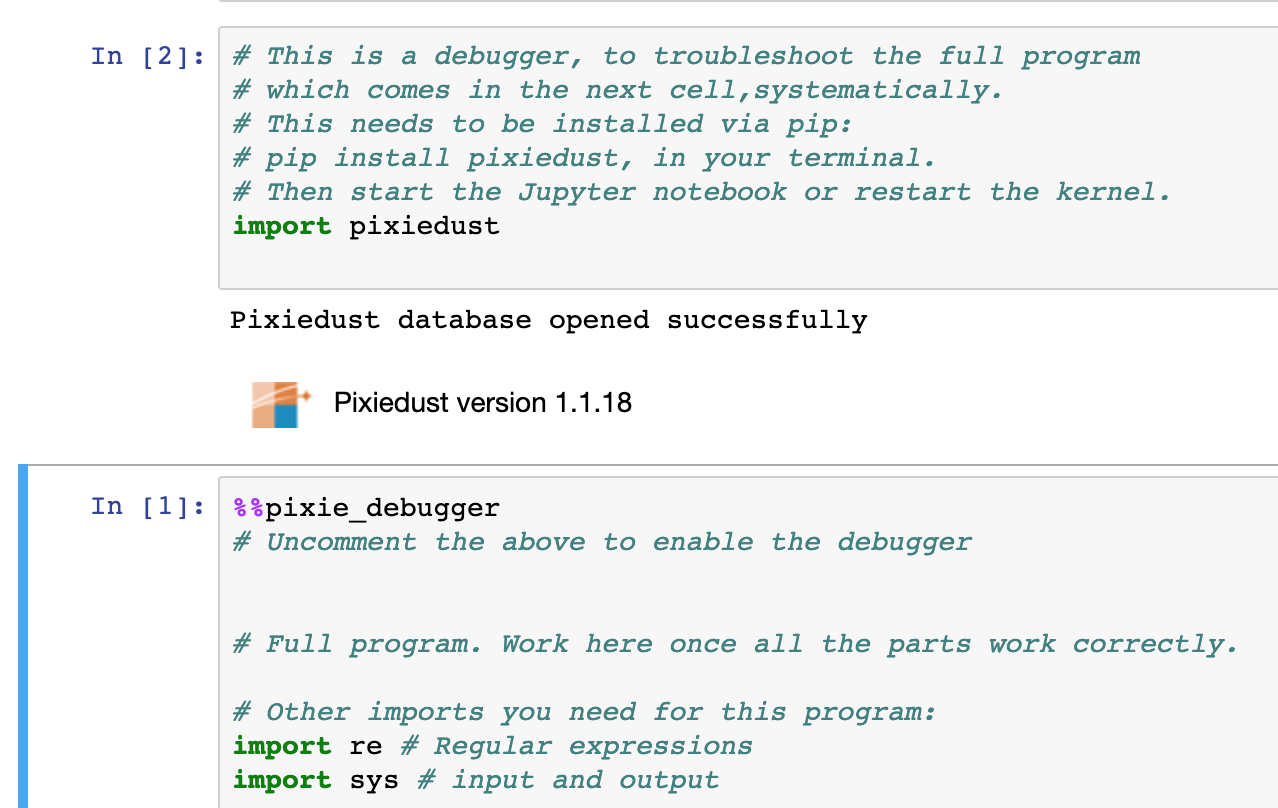Place cursor on the import re line
The width and height of the screenshot is (1278, 808).
click(x=493, y=746)
